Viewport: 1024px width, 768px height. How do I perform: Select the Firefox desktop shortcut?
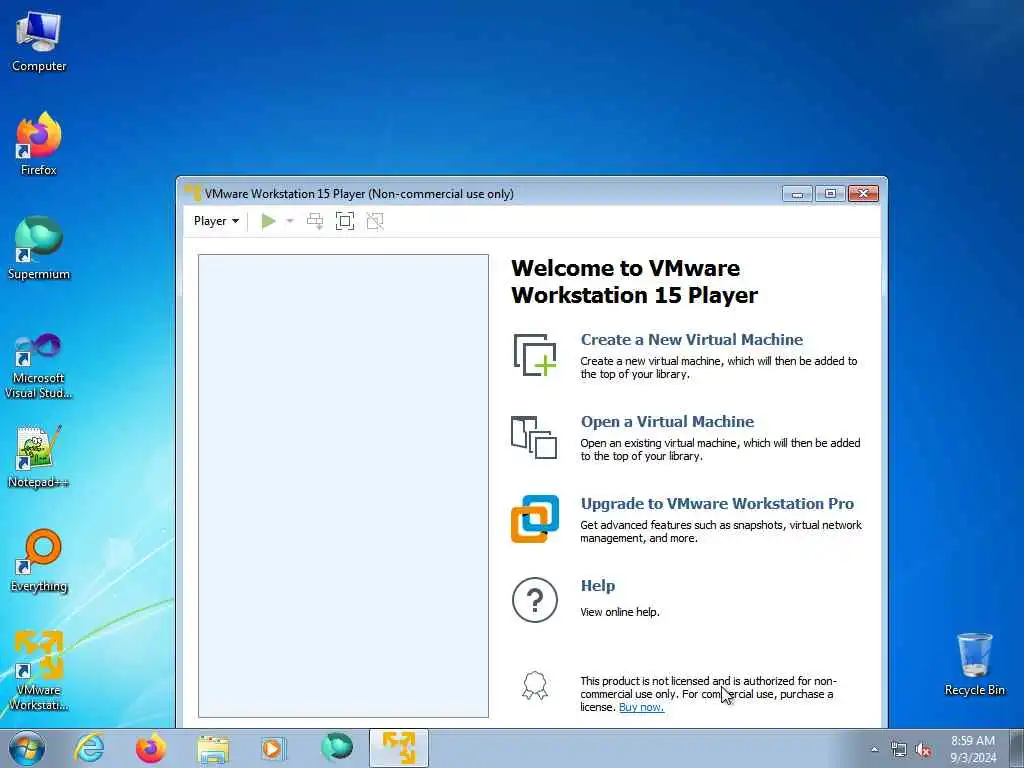39,144
